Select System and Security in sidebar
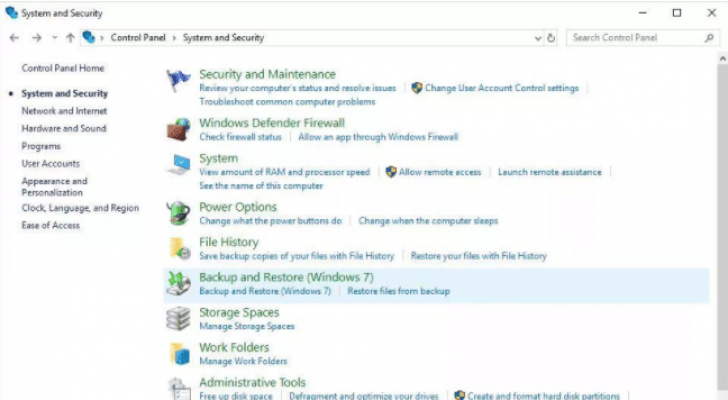The width and height of the screenshot is (728, 400). (65, 93)
